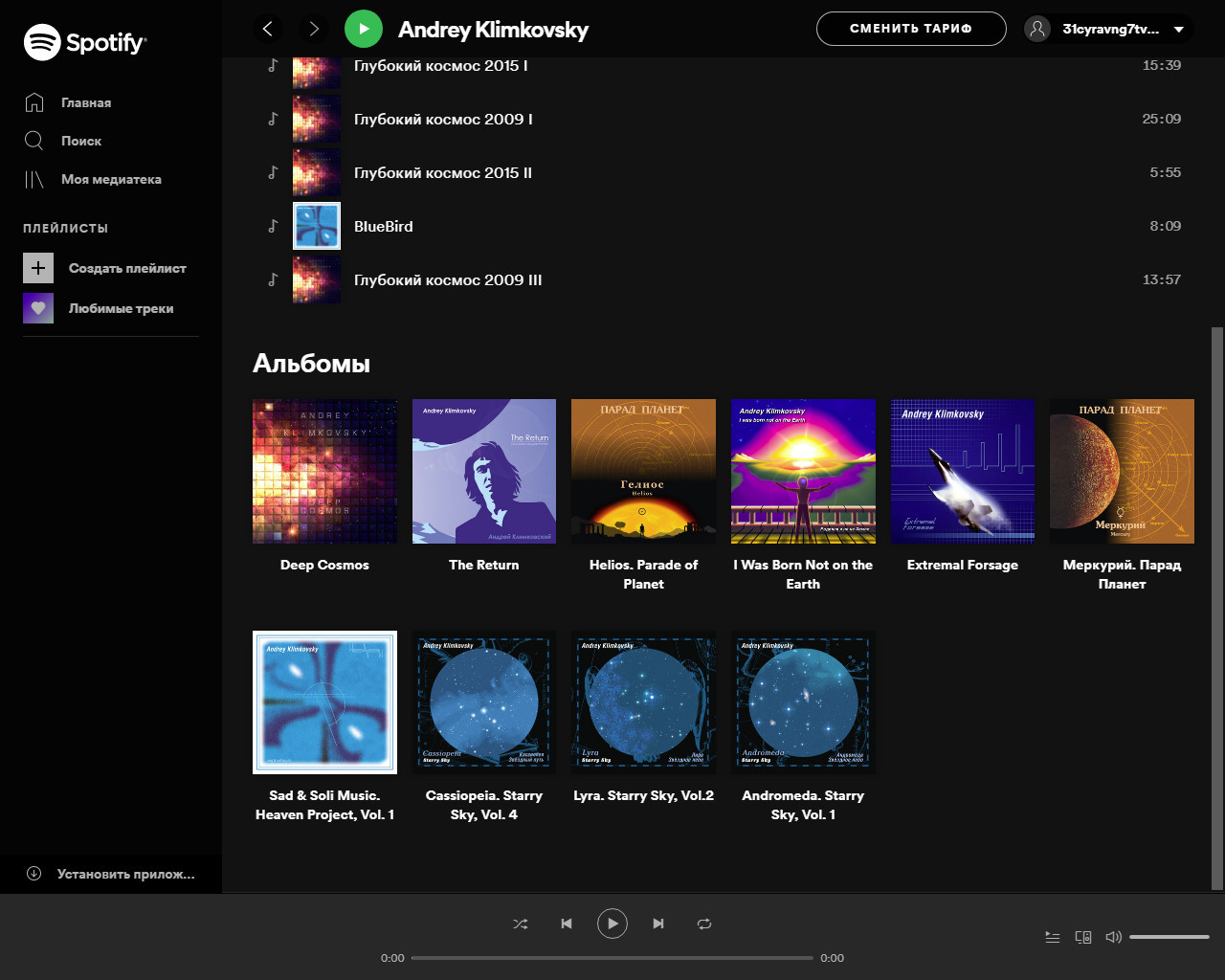
Task: Open Helios. Parade of Planet cover
Action: point(643,471)
